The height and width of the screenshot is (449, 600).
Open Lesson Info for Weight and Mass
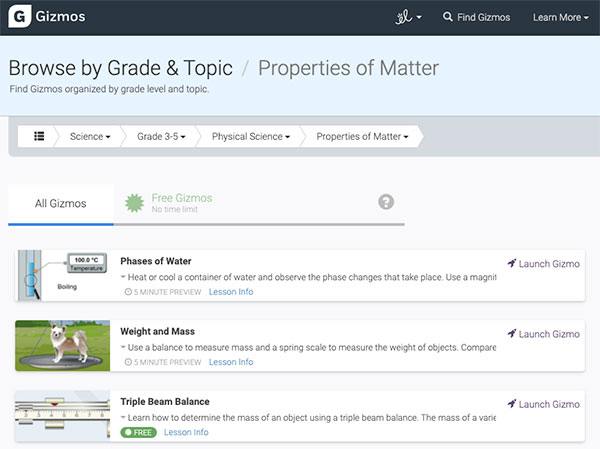point(230,362)
